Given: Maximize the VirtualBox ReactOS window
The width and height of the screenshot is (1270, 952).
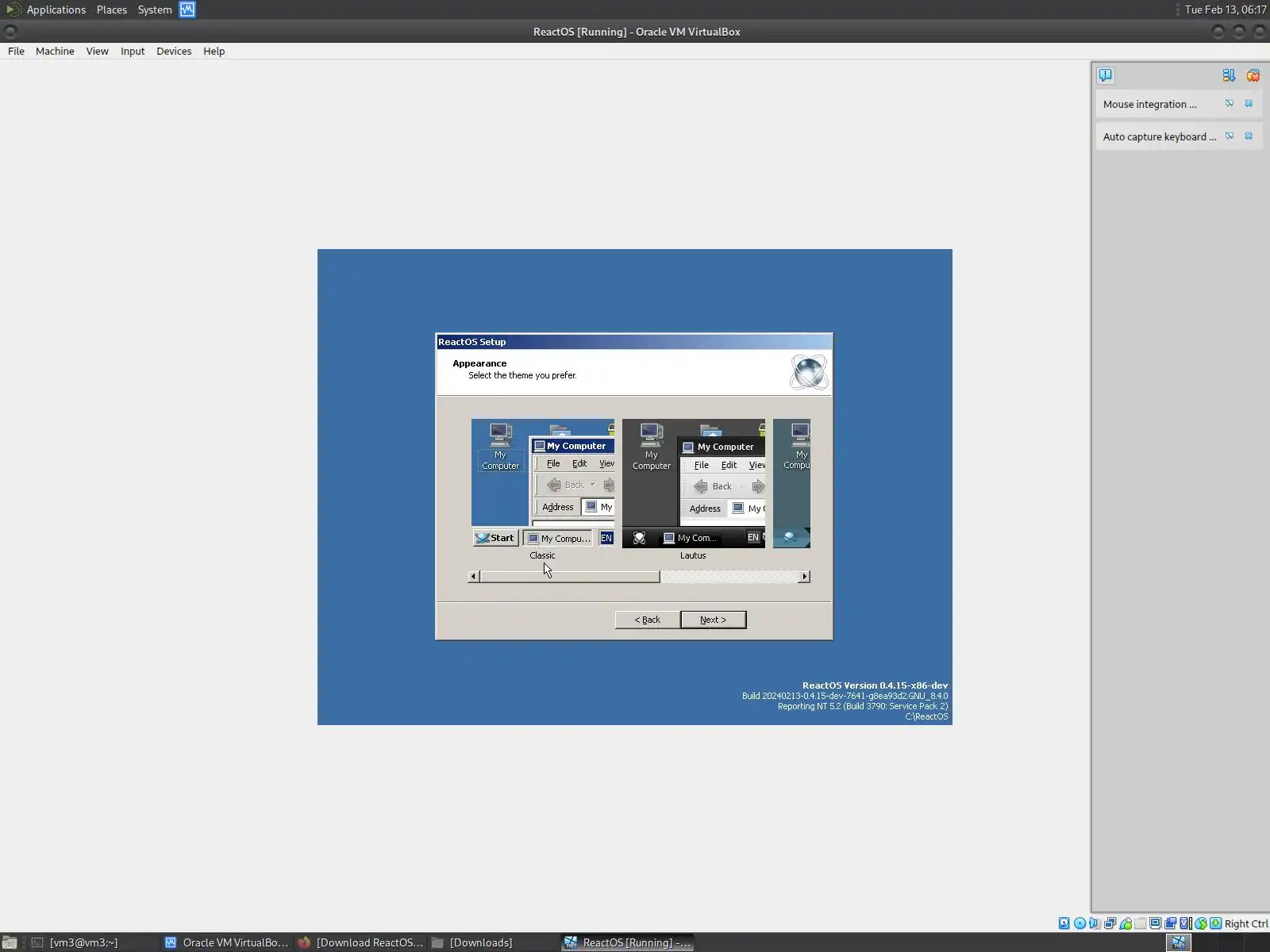Looking at the screenshot, I should tap(1239, 32).
